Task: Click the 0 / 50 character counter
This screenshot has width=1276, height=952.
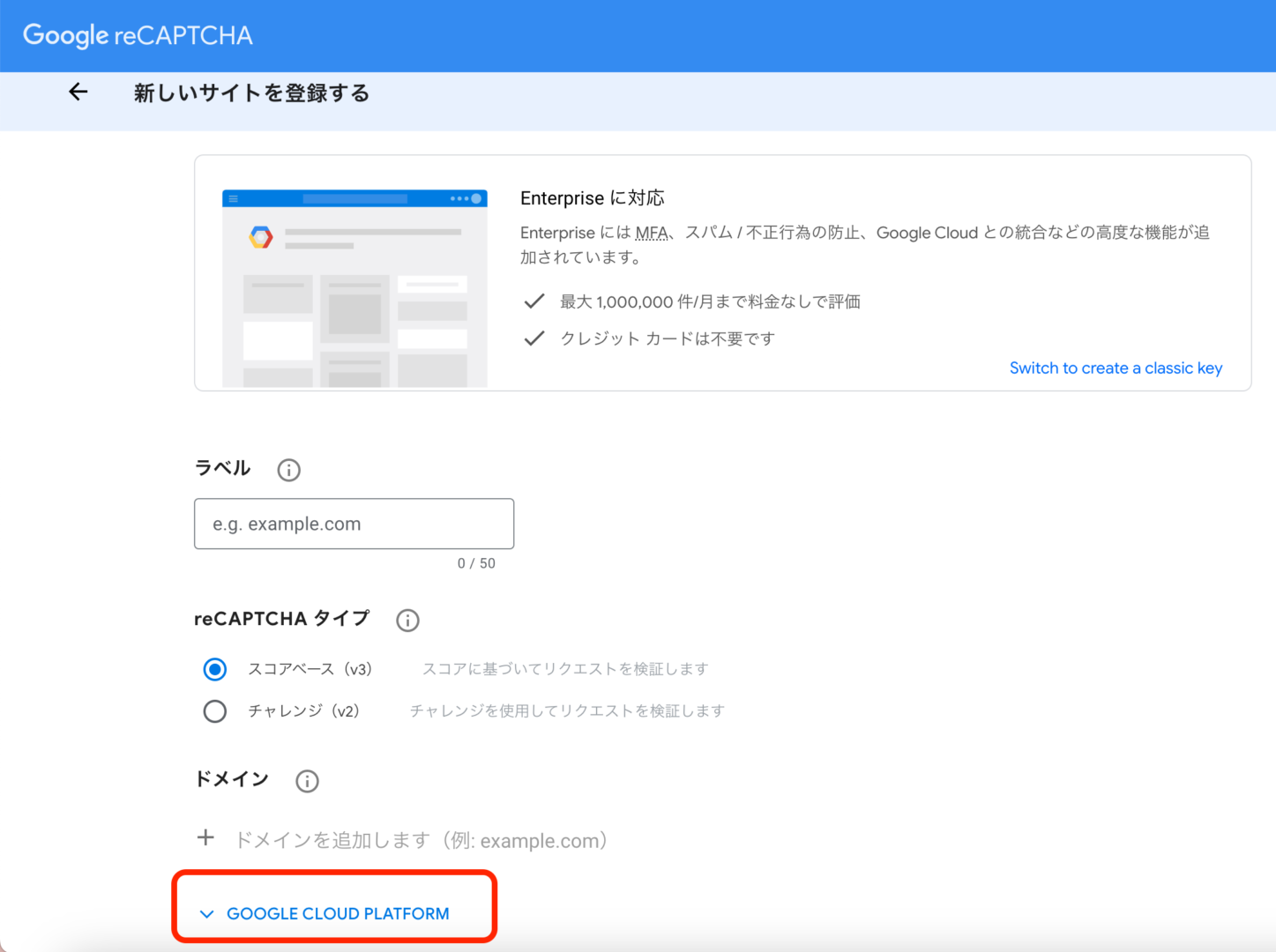Action: 476,563
